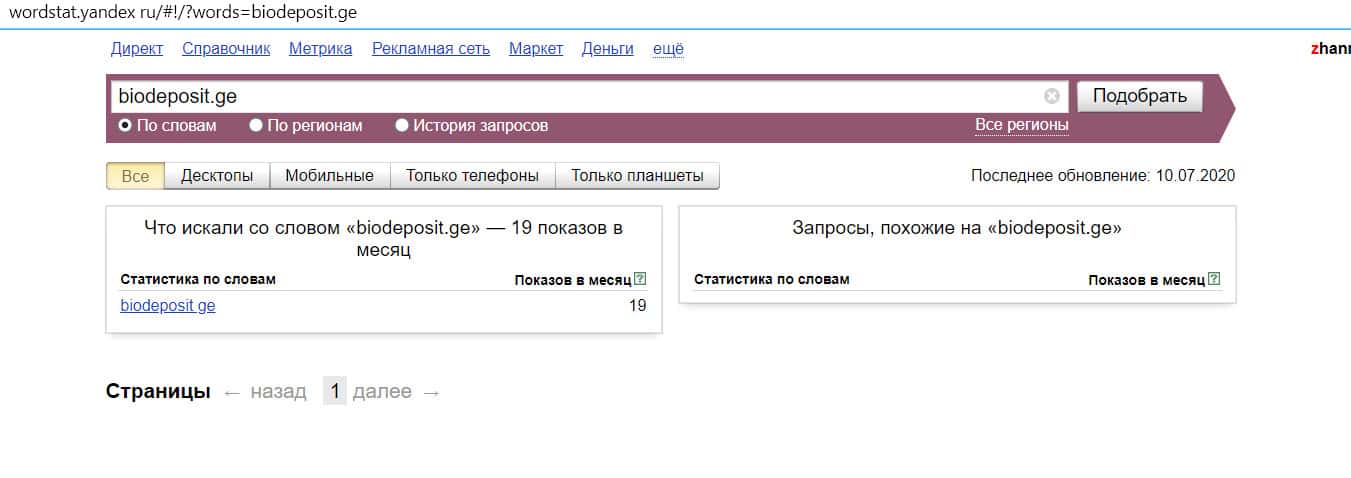Open the 'Все регионы' region selector
This screenshot has height=478, width=1351.
pos(1021,125)
